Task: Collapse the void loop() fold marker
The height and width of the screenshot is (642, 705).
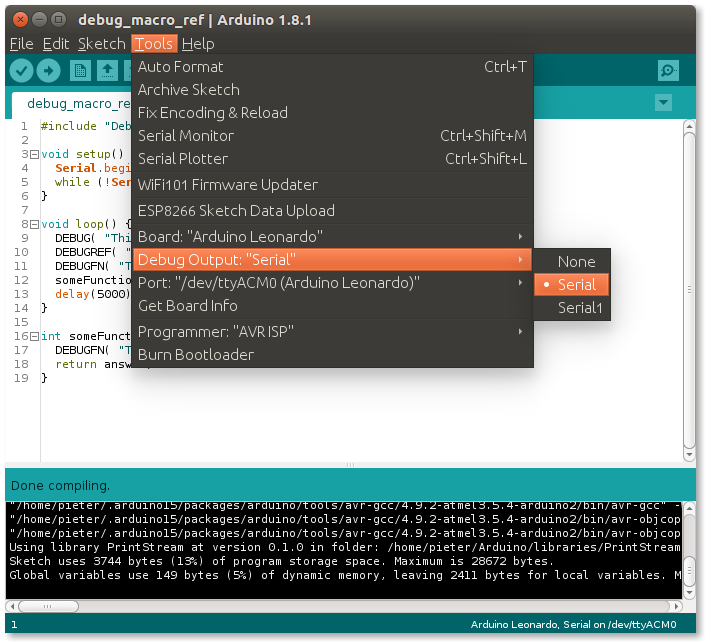Action: coord(34,225)
